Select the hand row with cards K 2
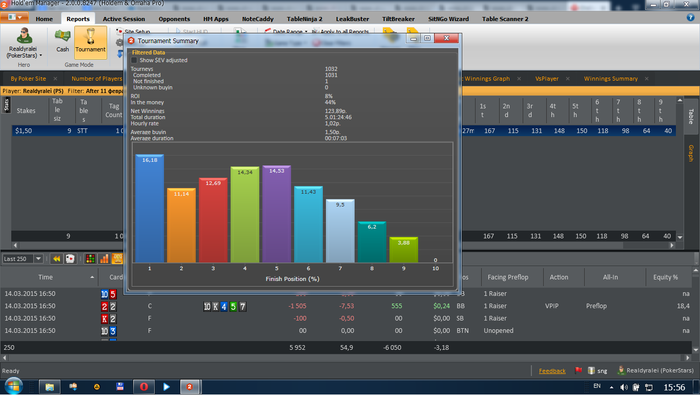 (x=346, y=318)
